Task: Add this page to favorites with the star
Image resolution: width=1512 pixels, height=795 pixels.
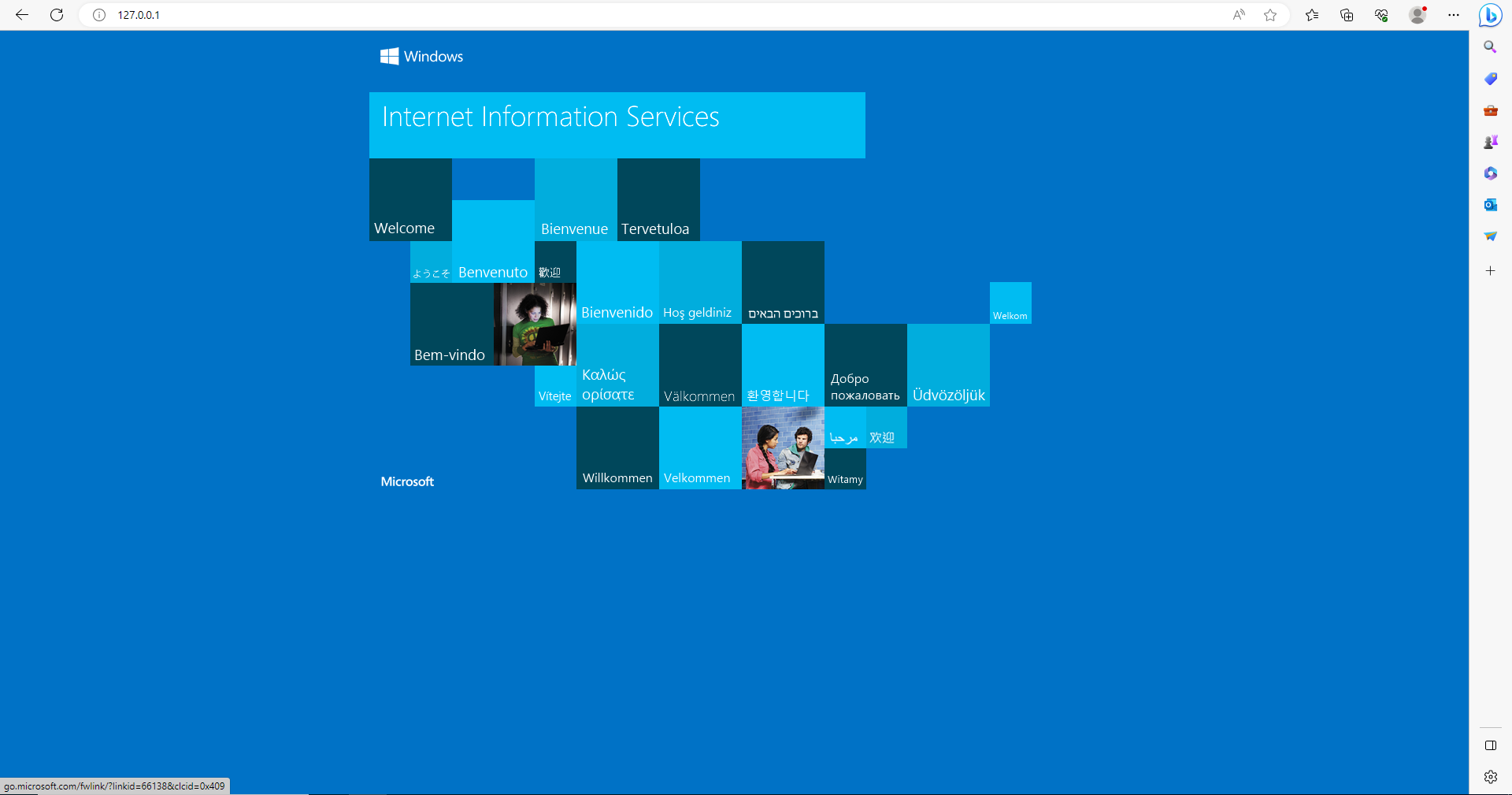Action: coord(1270,15)
